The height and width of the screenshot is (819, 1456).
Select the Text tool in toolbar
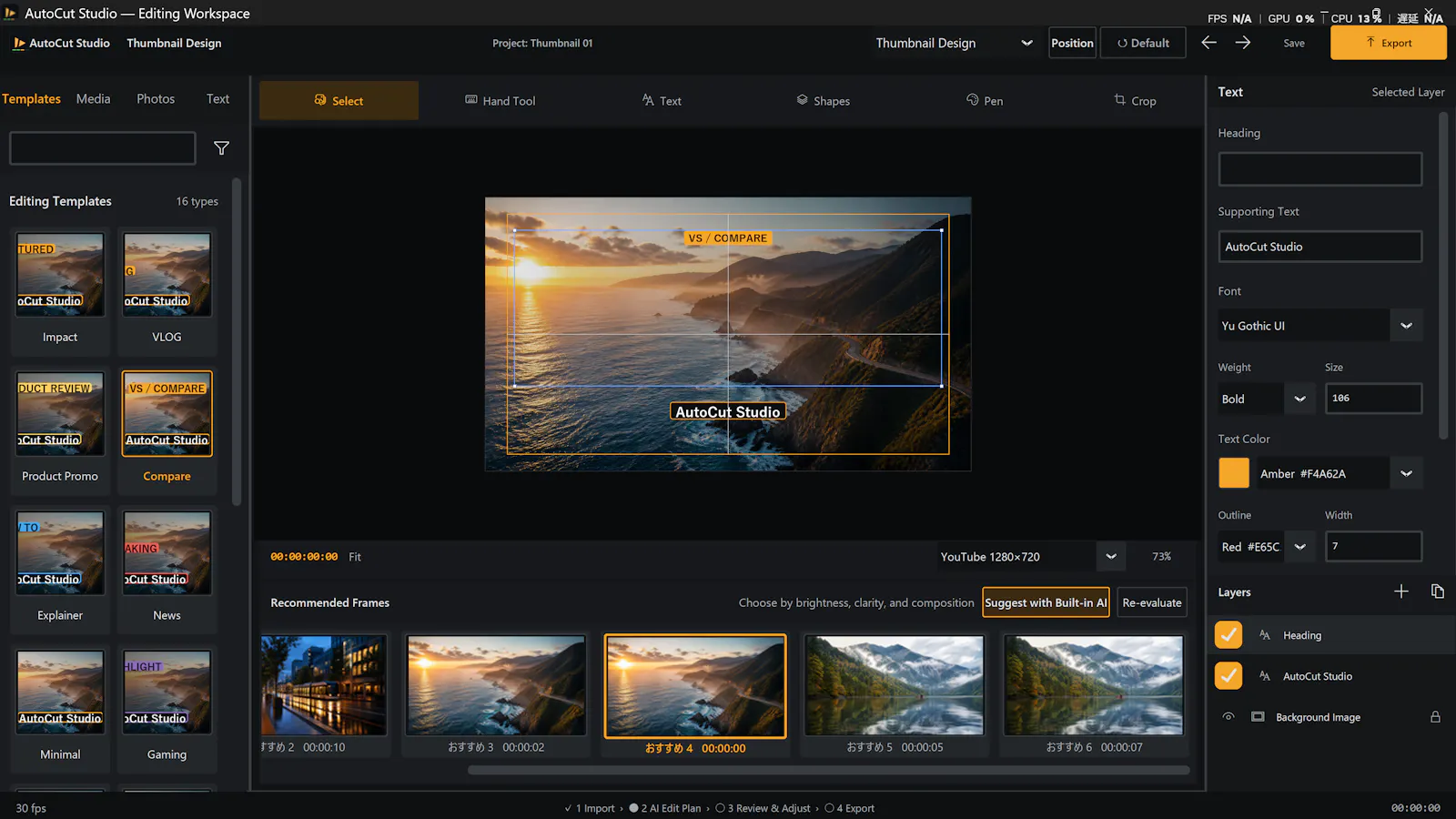[x=662, y=100]
